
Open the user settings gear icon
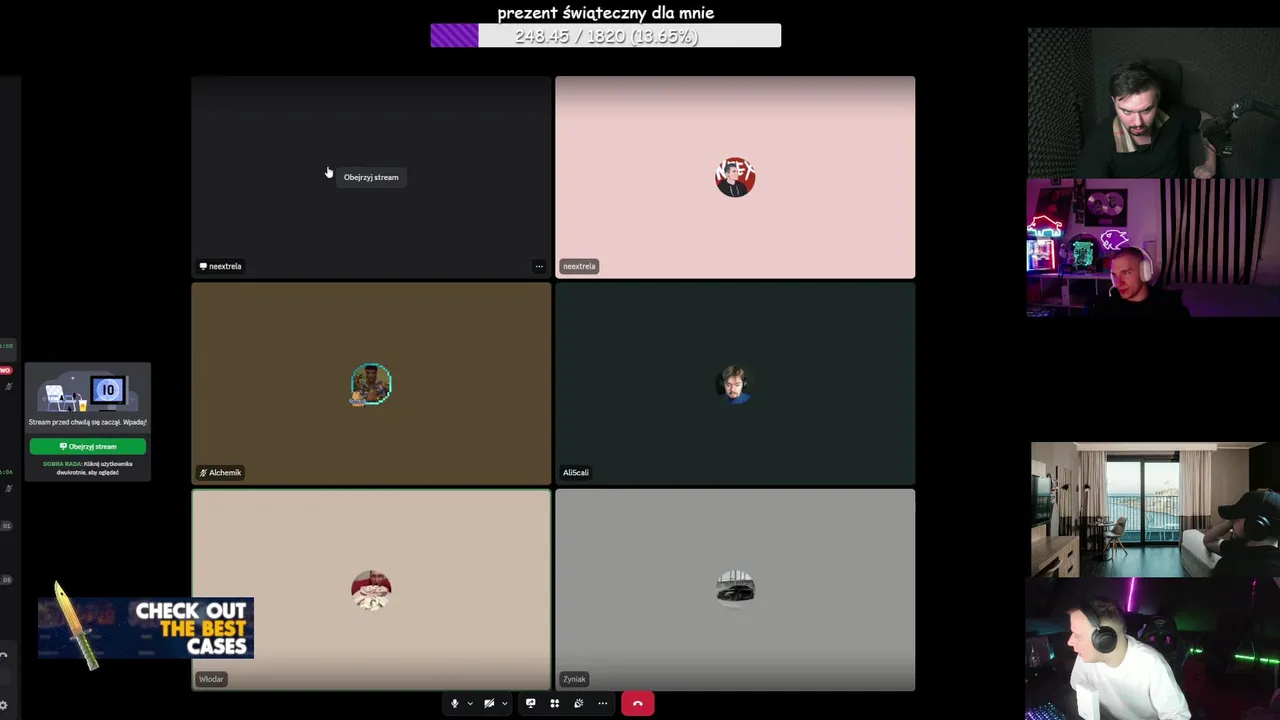(4, 705)
